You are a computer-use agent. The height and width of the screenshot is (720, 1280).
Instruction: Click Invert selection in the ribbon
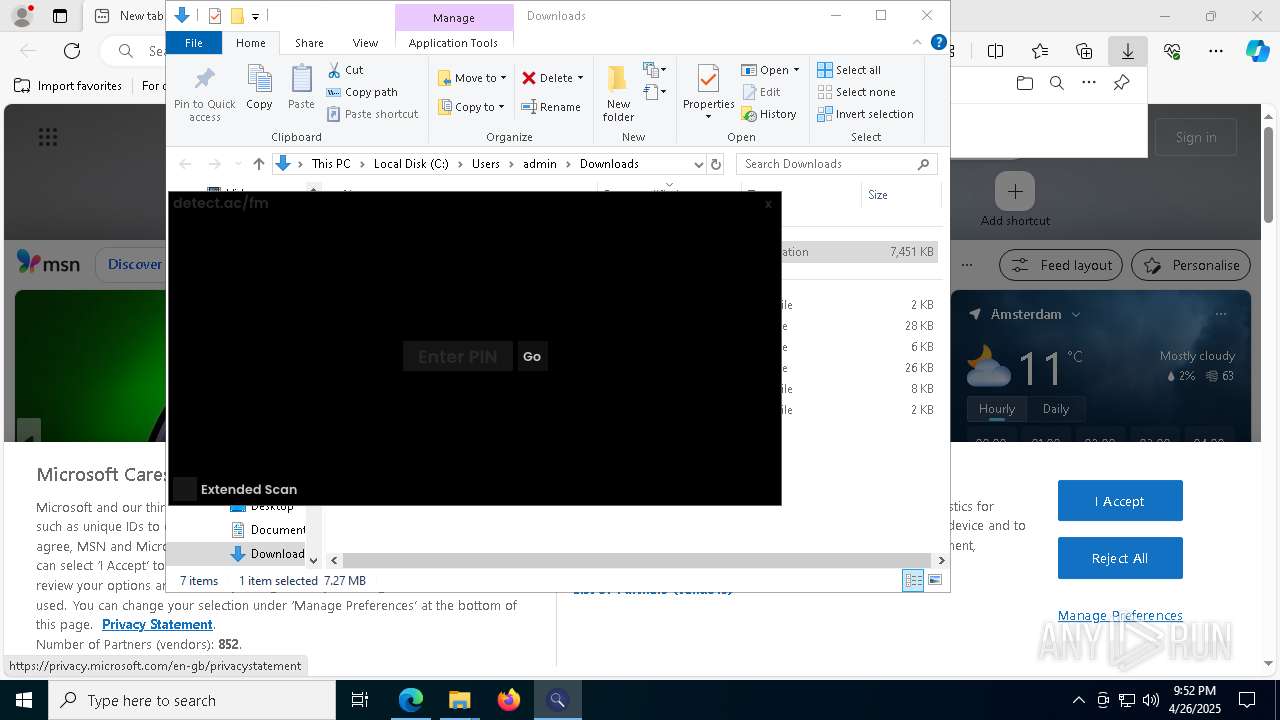[865, 114]
